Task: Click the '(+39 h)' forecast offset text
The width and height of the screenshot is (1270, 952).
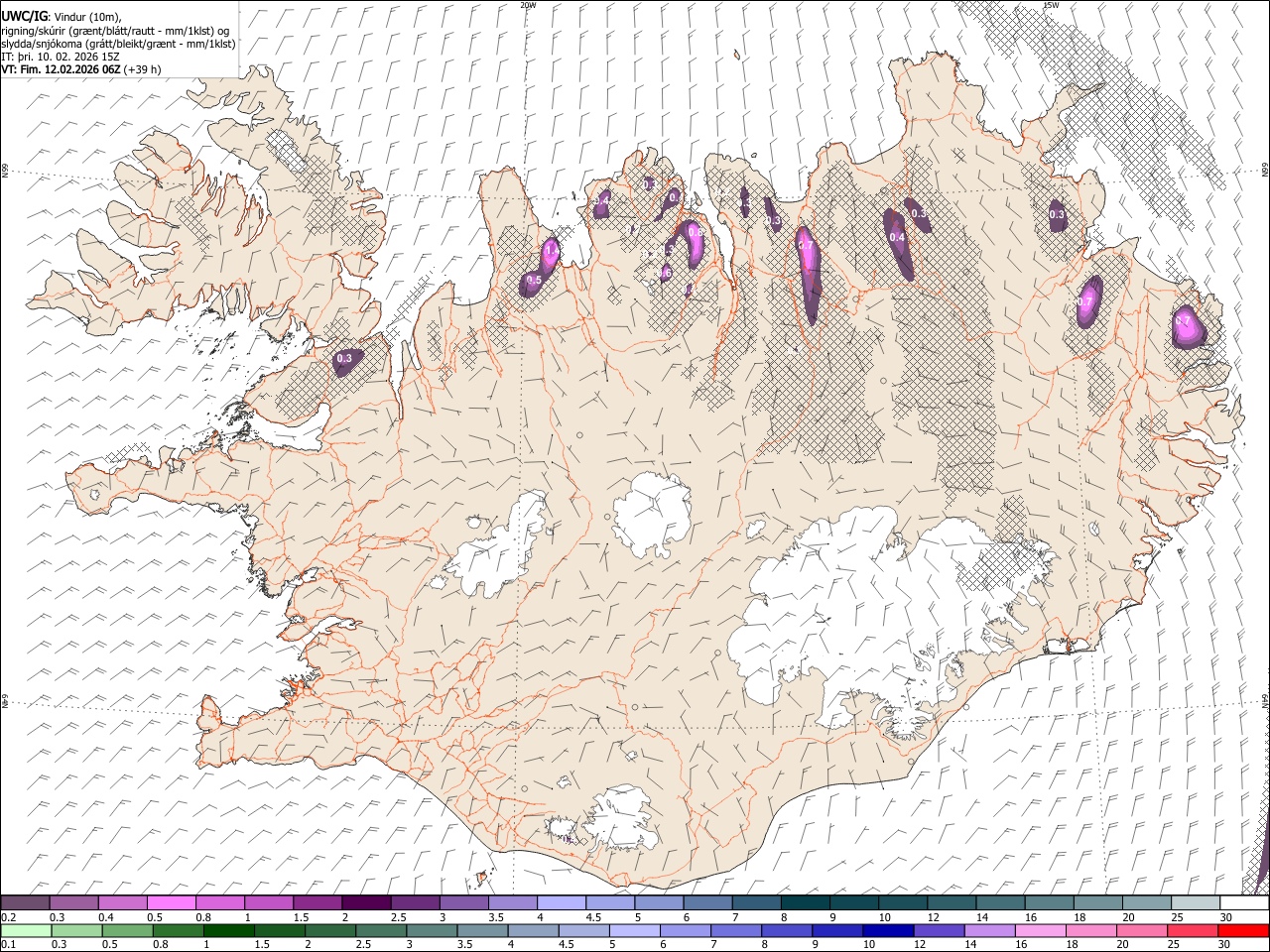Action: click(143, 69)
